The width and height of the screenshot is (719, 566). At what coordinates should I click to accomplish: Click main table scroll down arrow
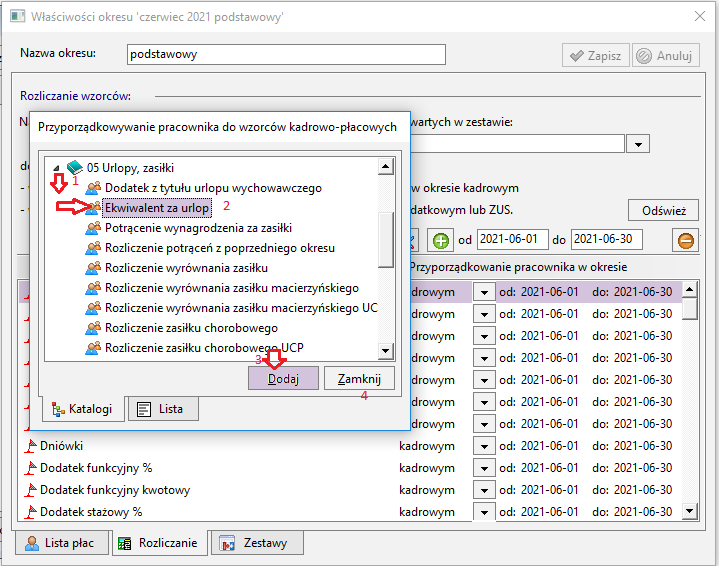pyautogui.click(x=690, y=511)
